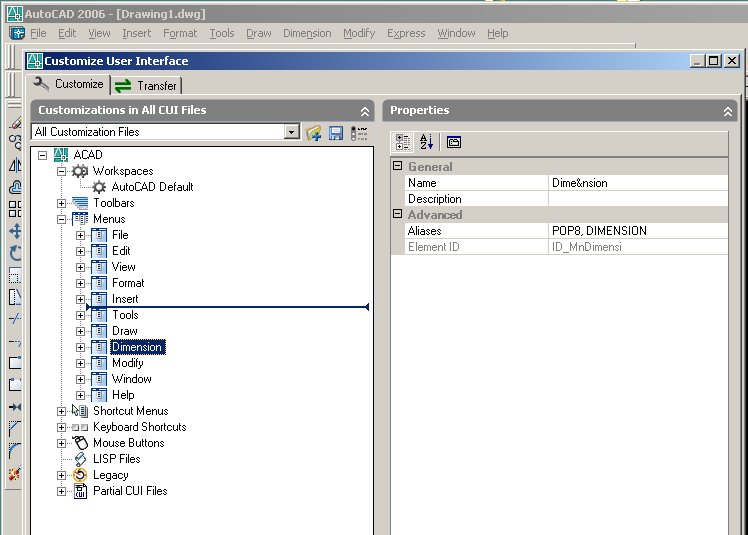Select the Fillet tool

15,451
